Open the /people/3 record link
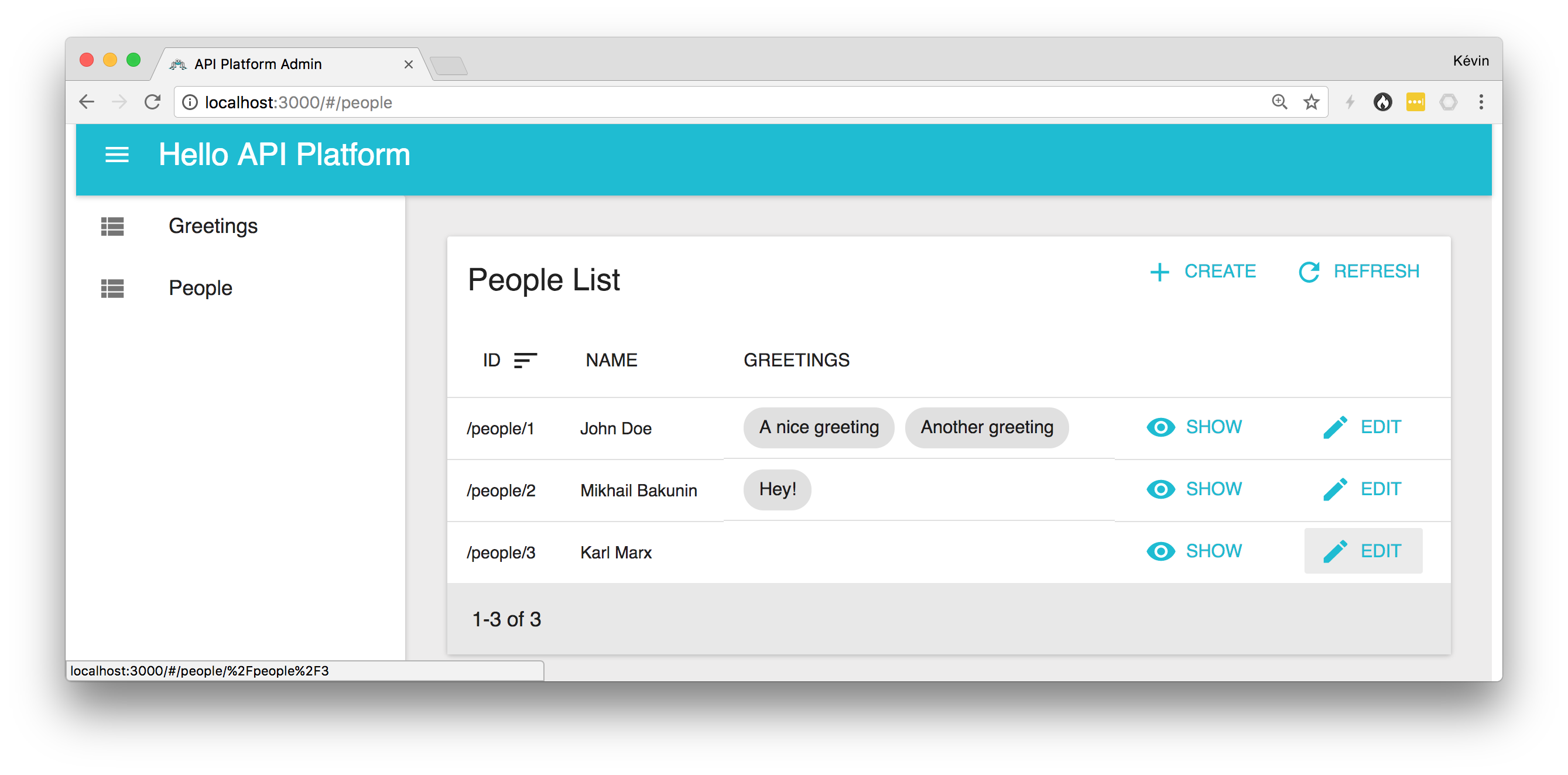This screenshot has width=1568, height=775. (x=501, y=553)
